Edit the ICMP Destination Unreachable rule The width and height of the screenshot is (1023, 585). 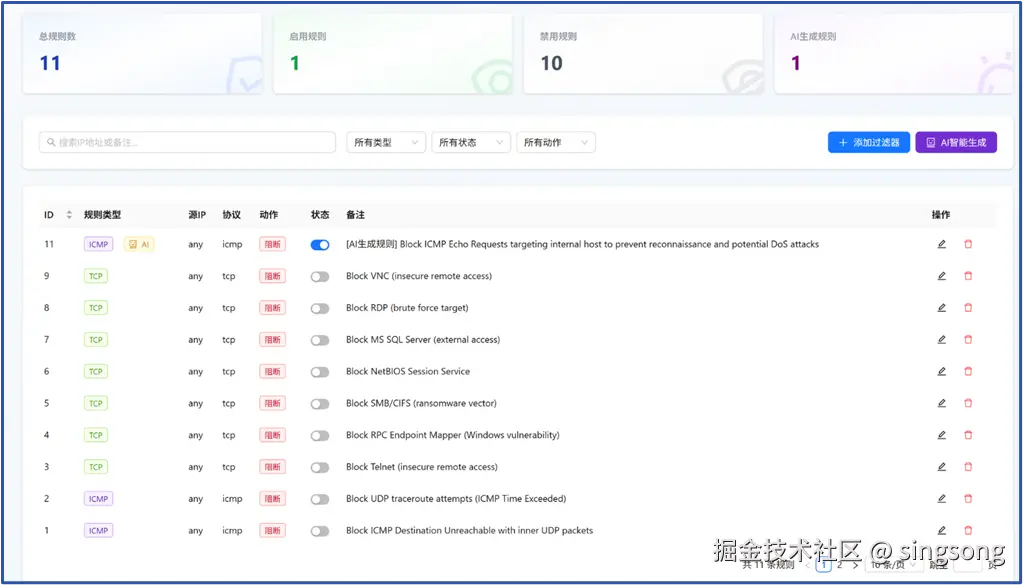[941, 530]
